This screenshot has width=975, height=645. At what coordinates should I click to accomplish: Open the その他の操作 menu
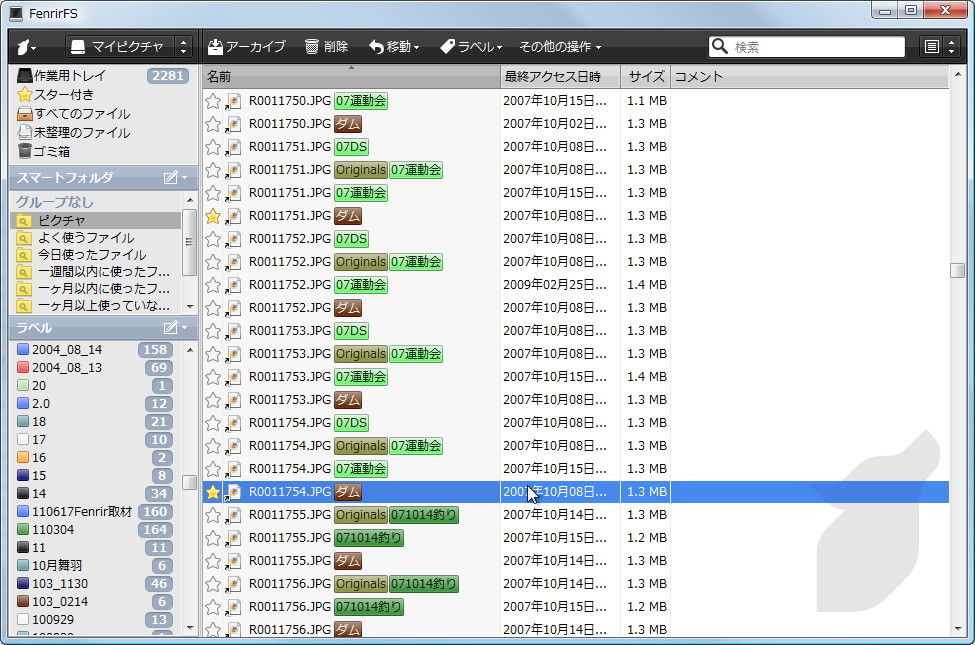[x=558, y=46]
